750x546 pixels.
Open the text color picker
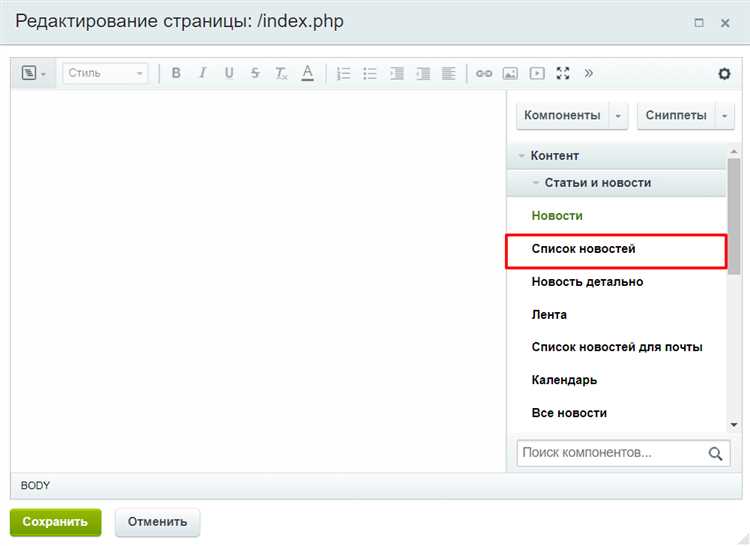tap(308, 73)
